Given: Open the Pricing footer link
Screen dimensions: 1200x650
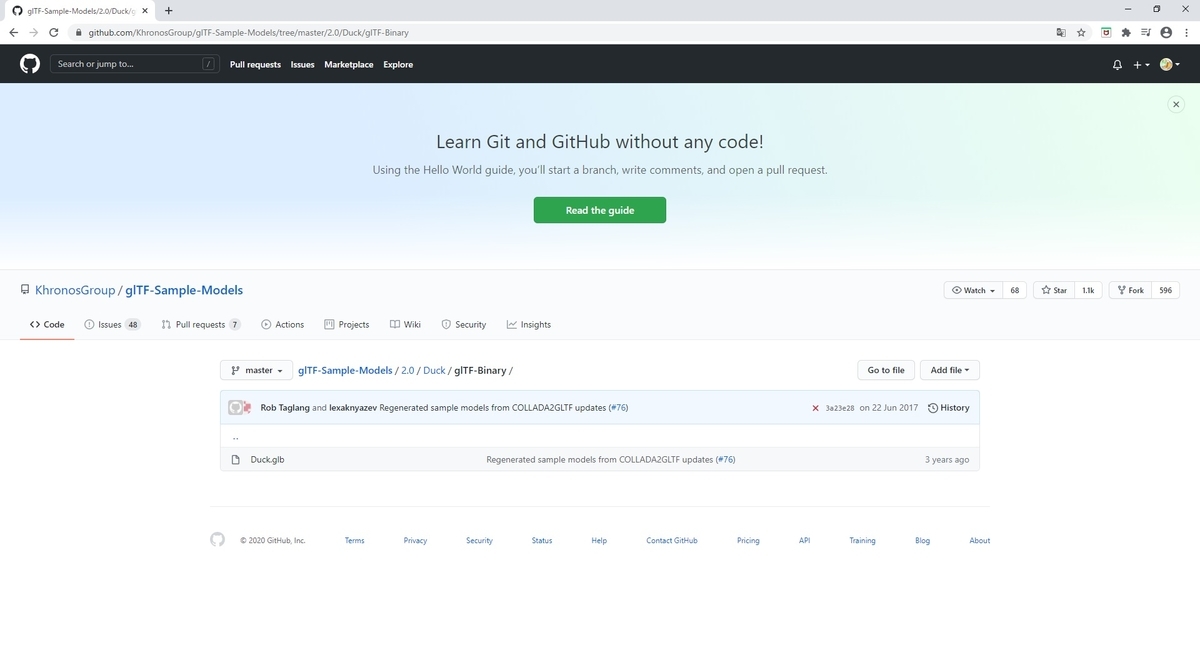Looking at the screenshot, I should (x=748, y=540).
